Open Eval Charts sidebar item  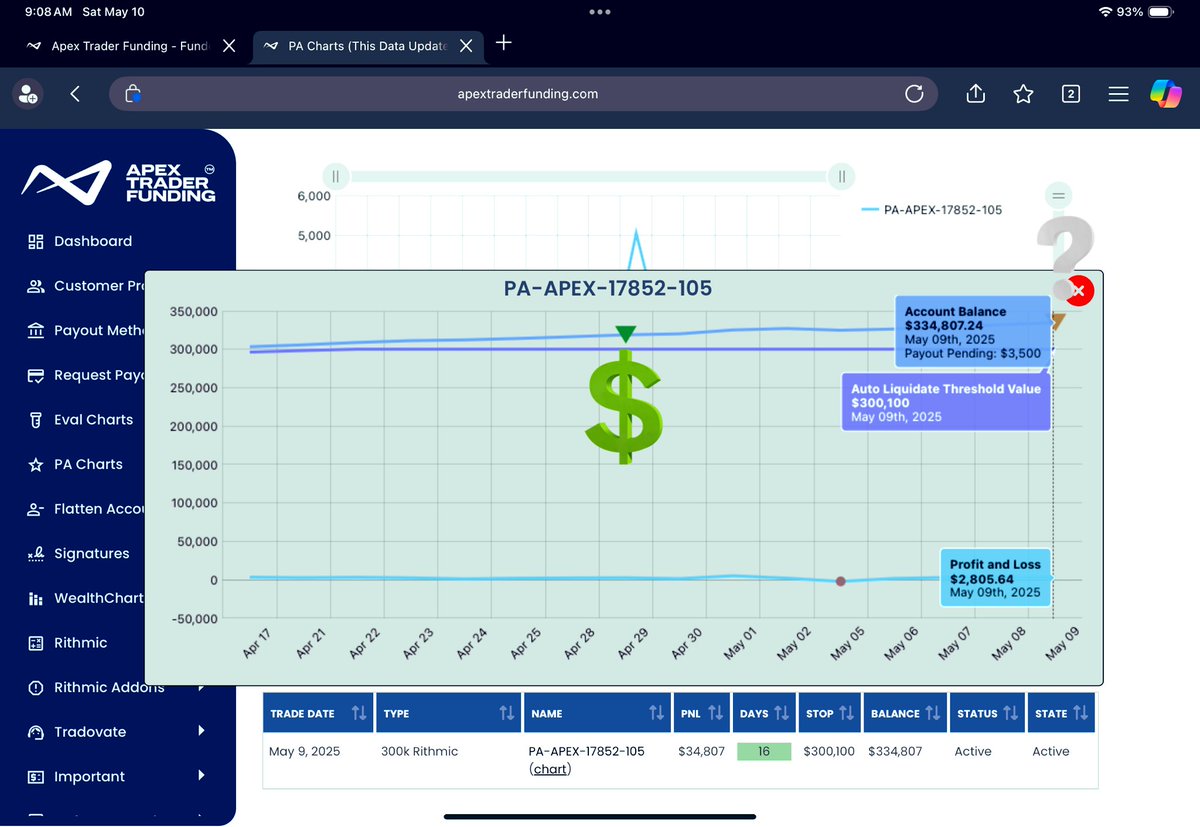pyautogui.click(x=80, y=419)
